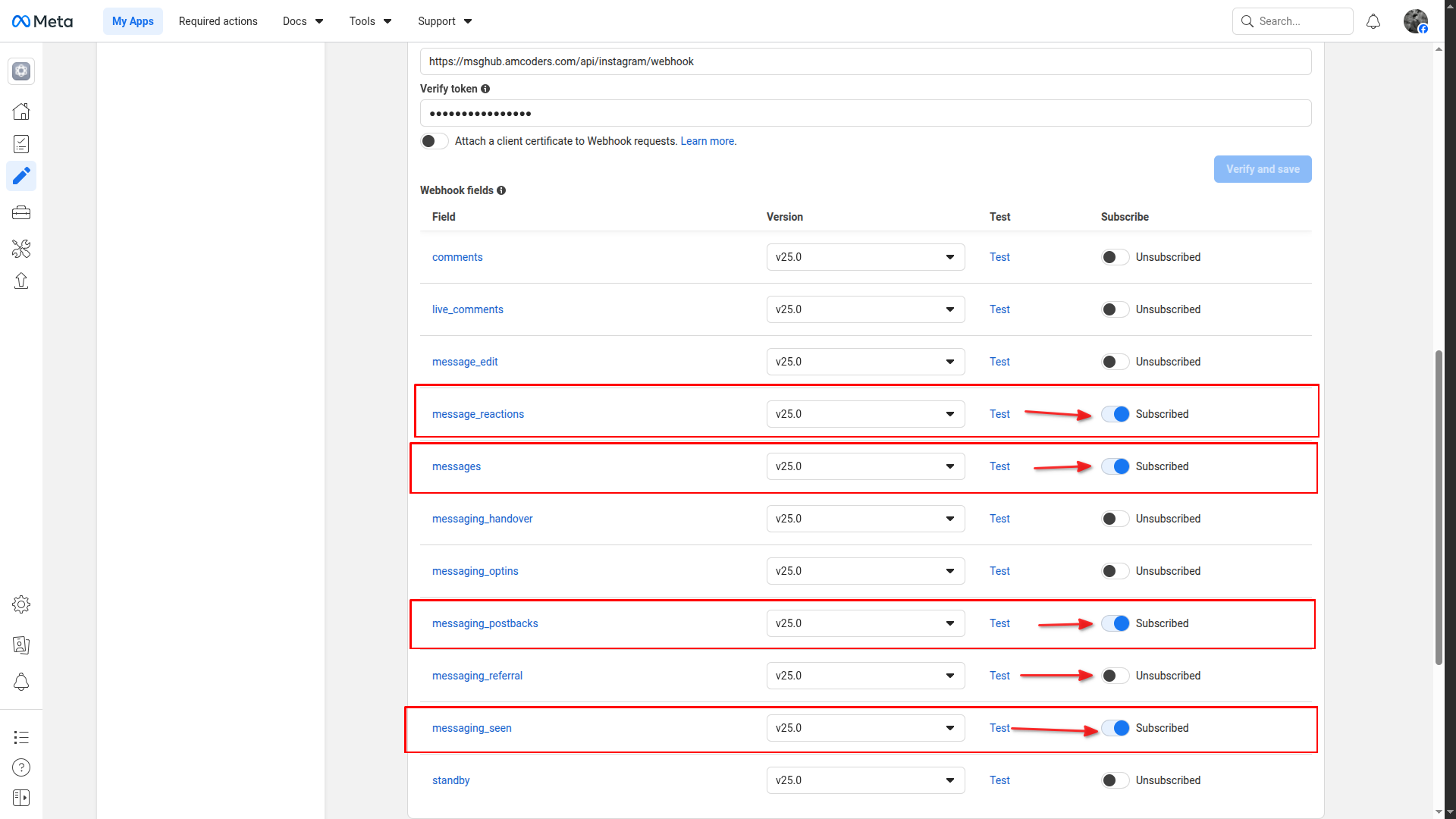Image resolution: width=1456 pixels, height=819 pixels.
Task: Enable client certificate attachment for webhook requests
Action: coord(434,141)
